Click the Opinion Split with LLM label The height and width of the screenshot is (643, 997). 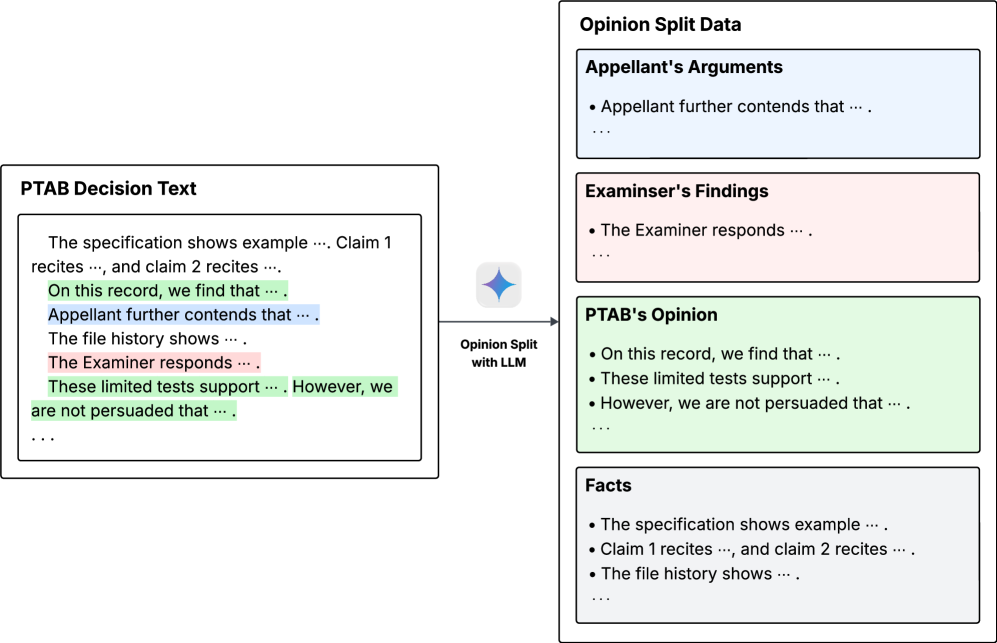(x=498, y=353)
